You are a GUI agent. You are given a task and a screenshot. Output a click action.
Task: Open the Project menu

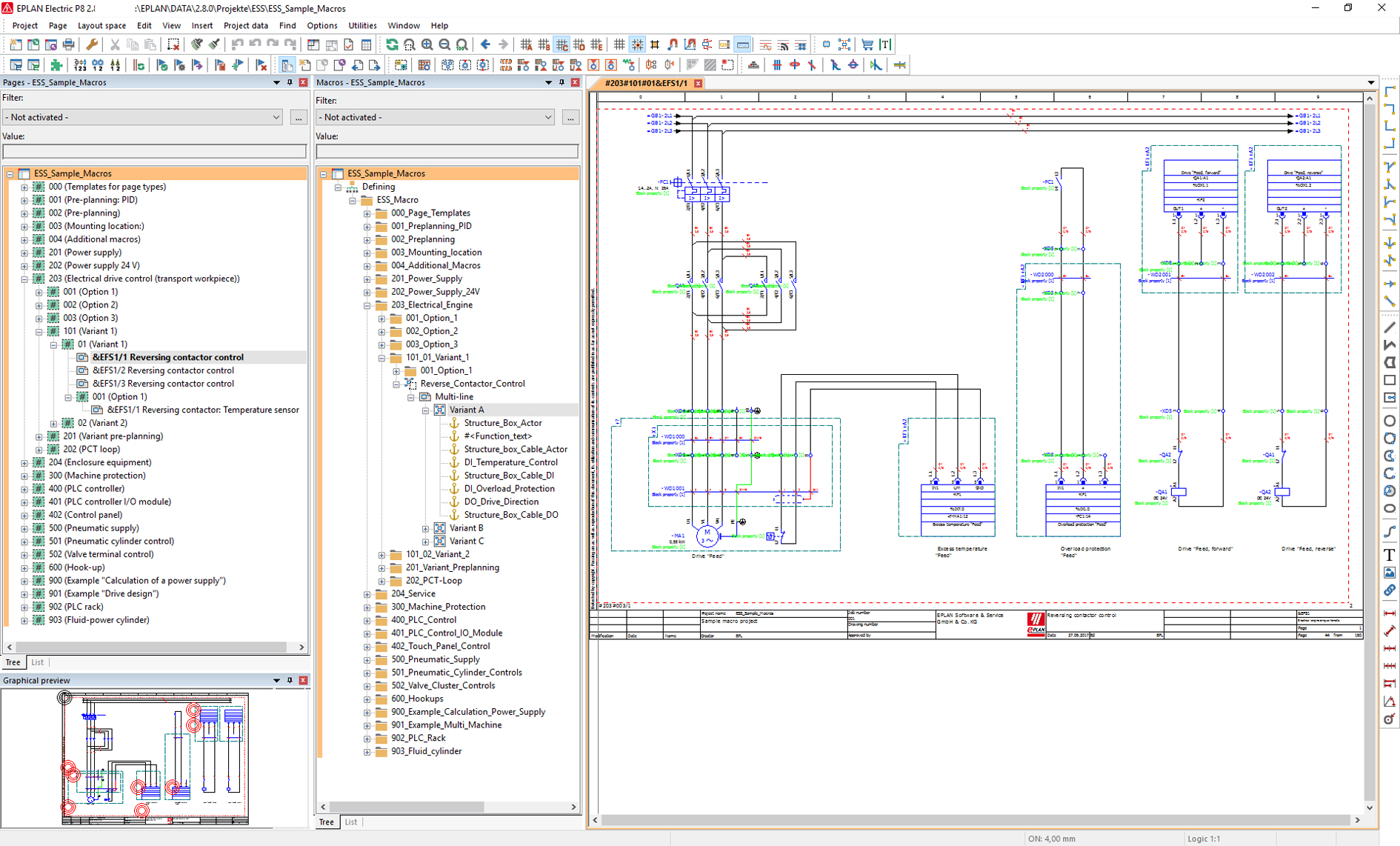click(25, 25)
